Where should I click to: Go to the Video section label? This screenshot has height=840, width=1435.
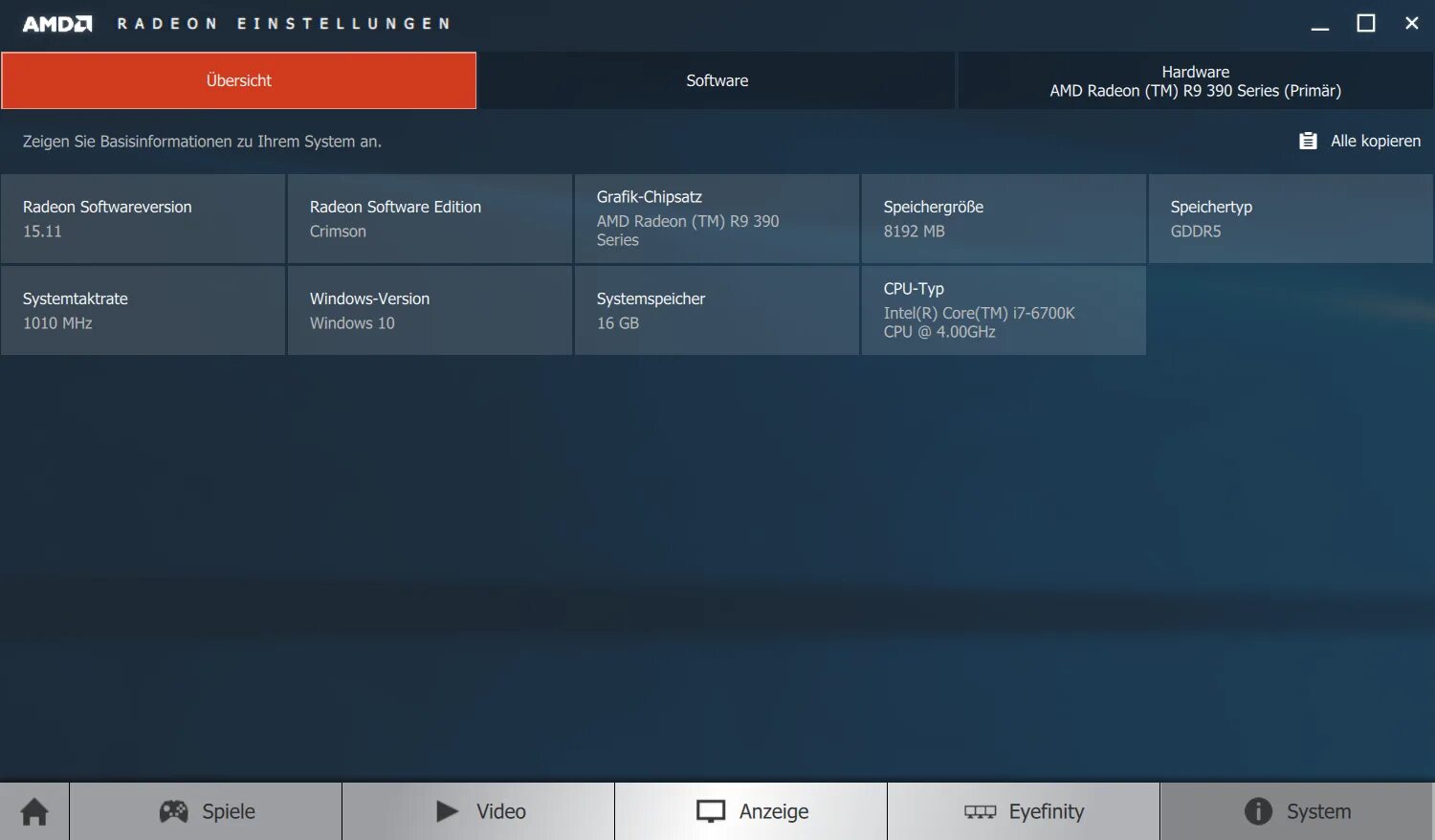point(501,811)
